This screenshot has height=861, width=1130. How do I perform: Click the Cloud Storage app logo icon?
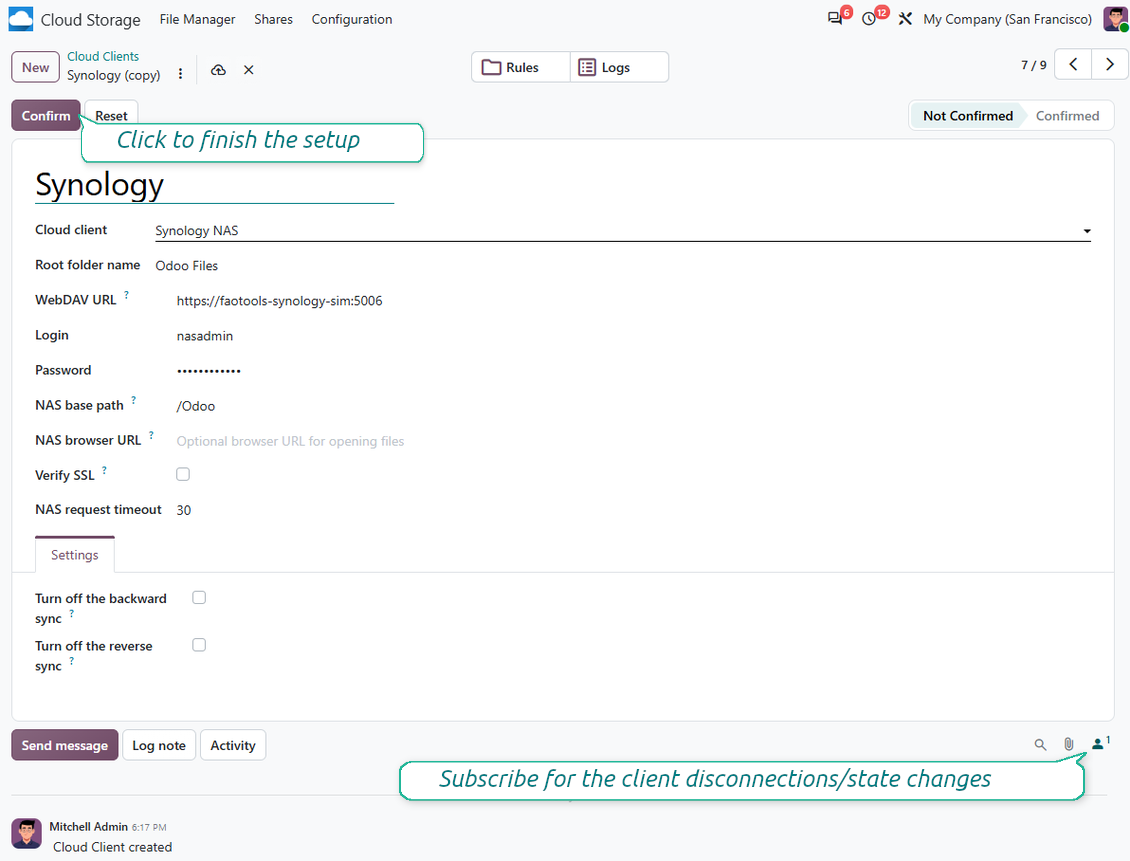coord(20,19)
